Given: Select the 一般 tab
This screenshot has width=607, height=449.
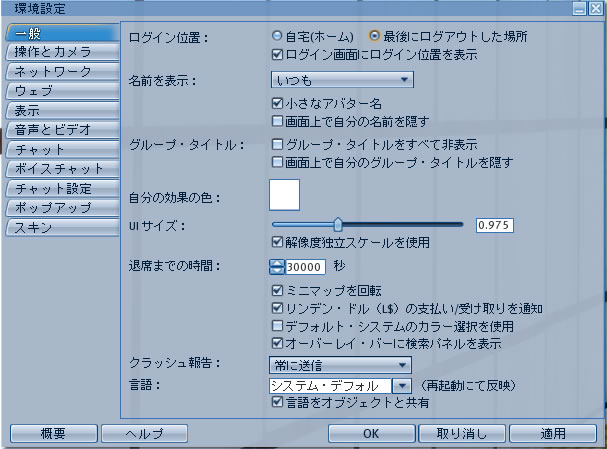Looking at the screenshot, I should pos(63,33).
